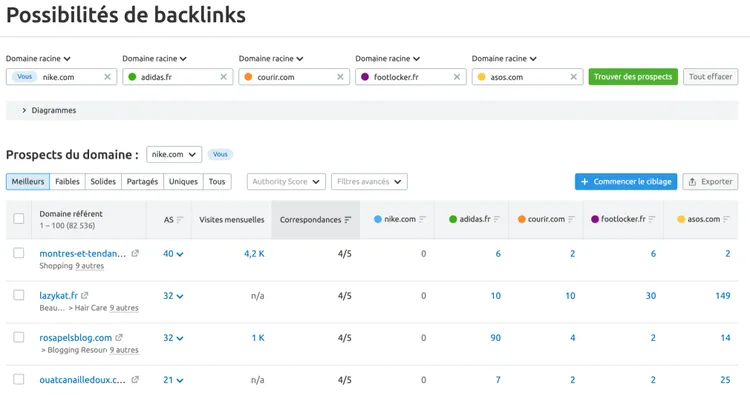This screenshot has width=750, height=395.
Task: Sort by footlocker.fr column icon
Action: [652, 219]
